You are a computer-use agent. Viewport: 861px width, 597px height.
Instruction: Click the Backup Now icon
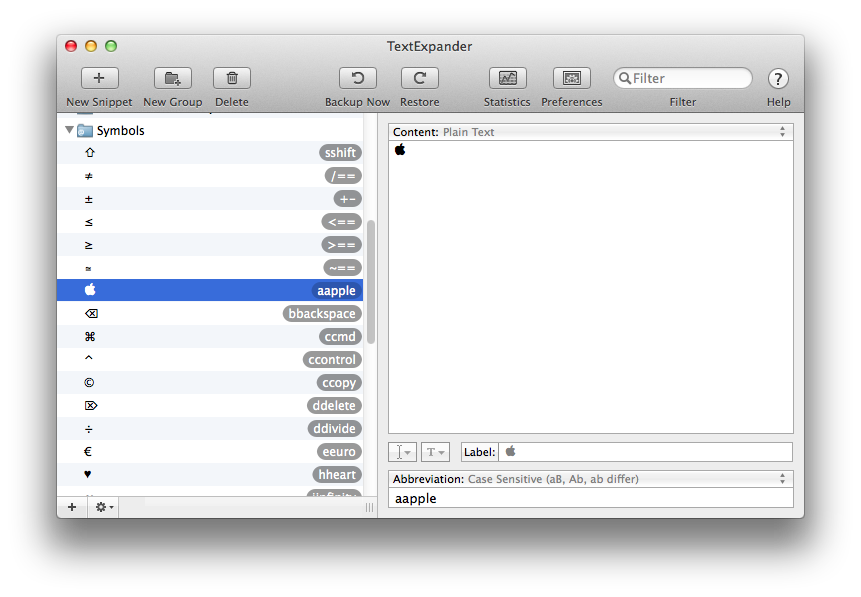(x=357, y=78)
